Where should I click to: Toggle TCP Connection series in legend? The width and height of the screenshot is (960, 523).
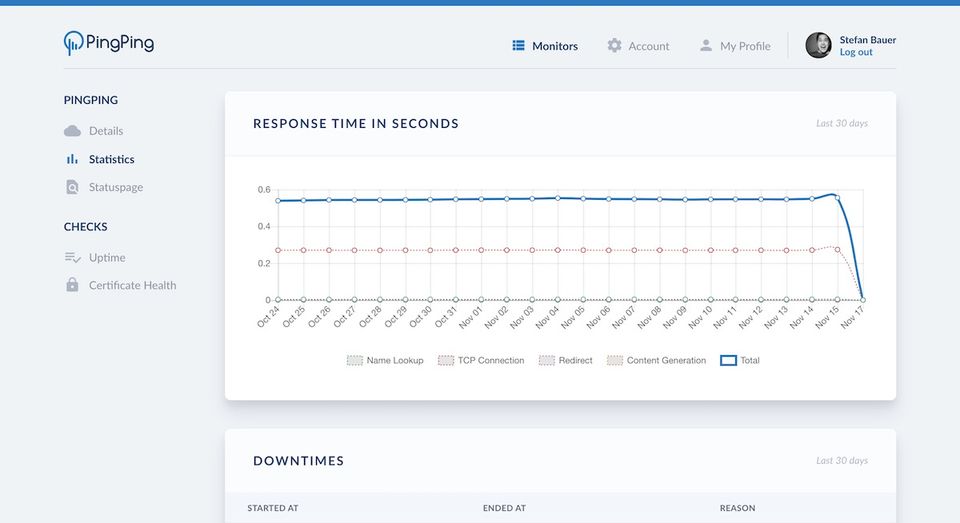pos(481,360)
